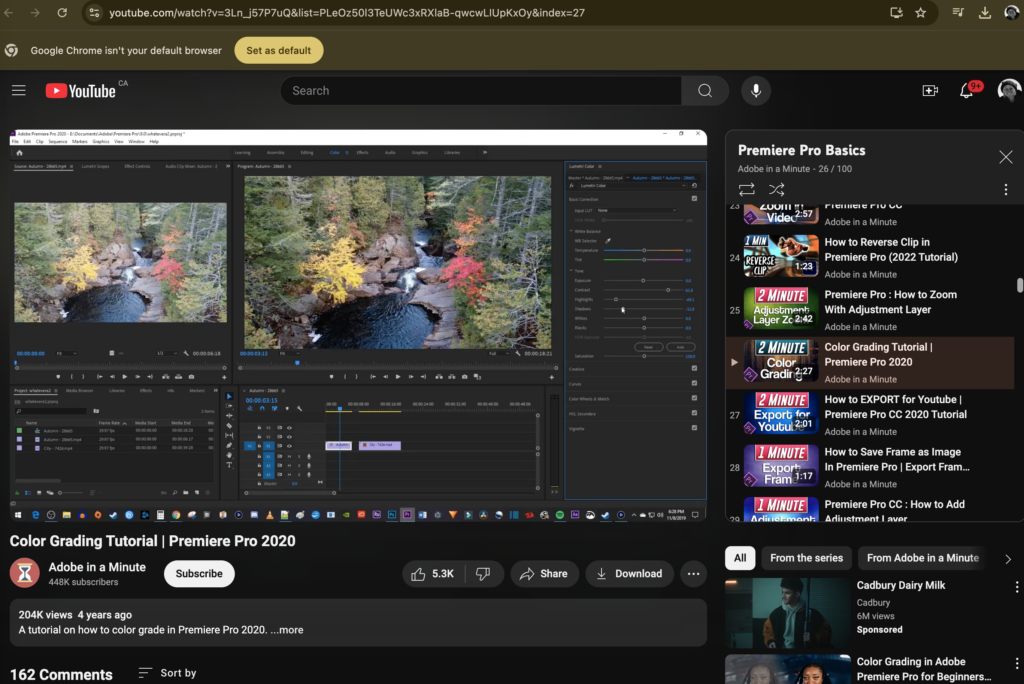Click the magnifier search button
This screenshot has height=684, width=1024.
(705, 91)
